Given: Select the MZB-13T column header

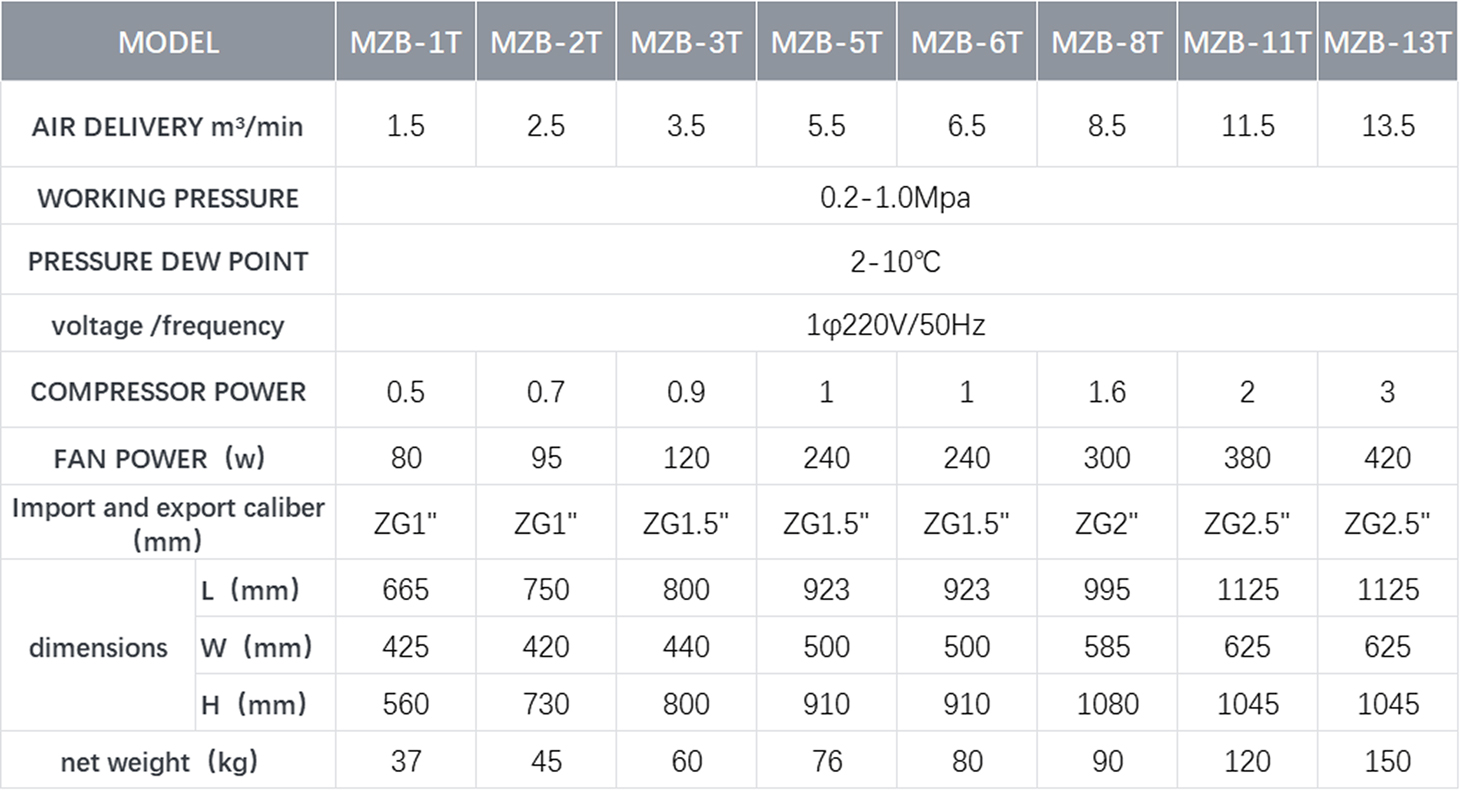Looking at the screenshot, I should [1387, 43].
